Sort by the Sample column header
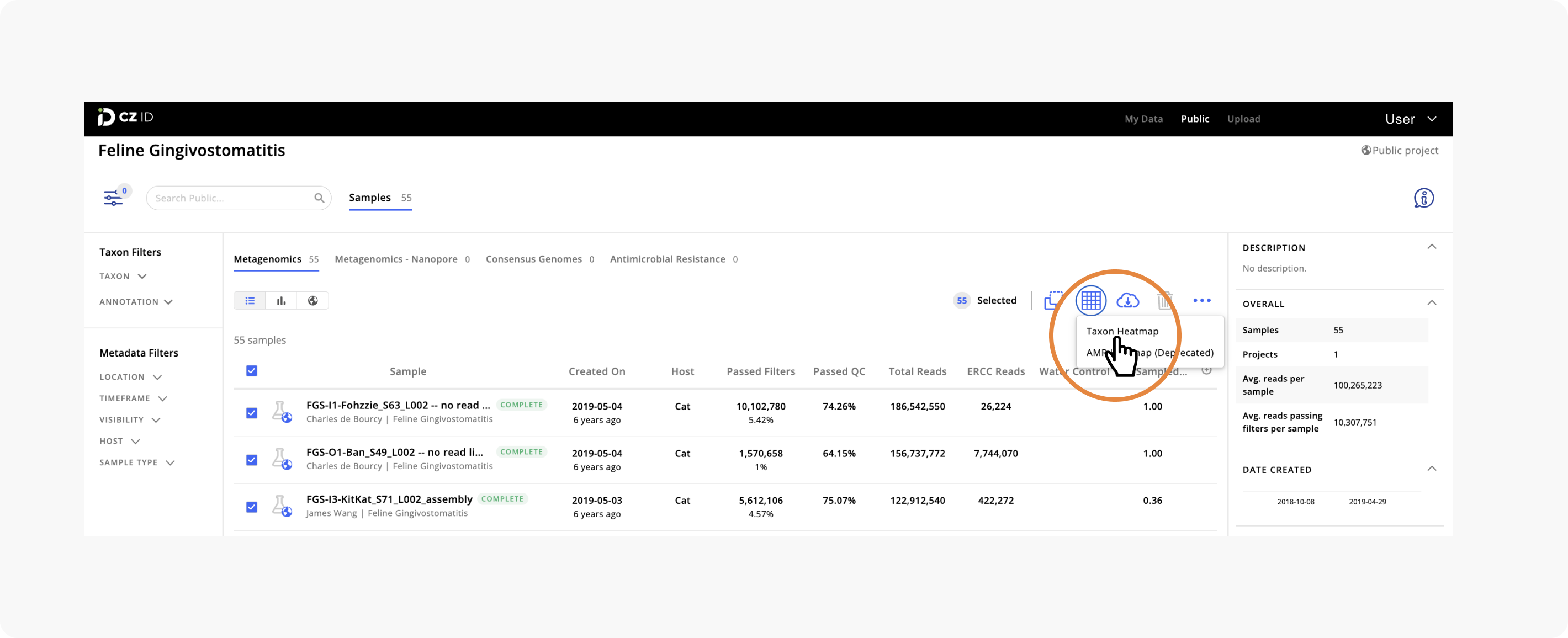 (x=408, y=371)
